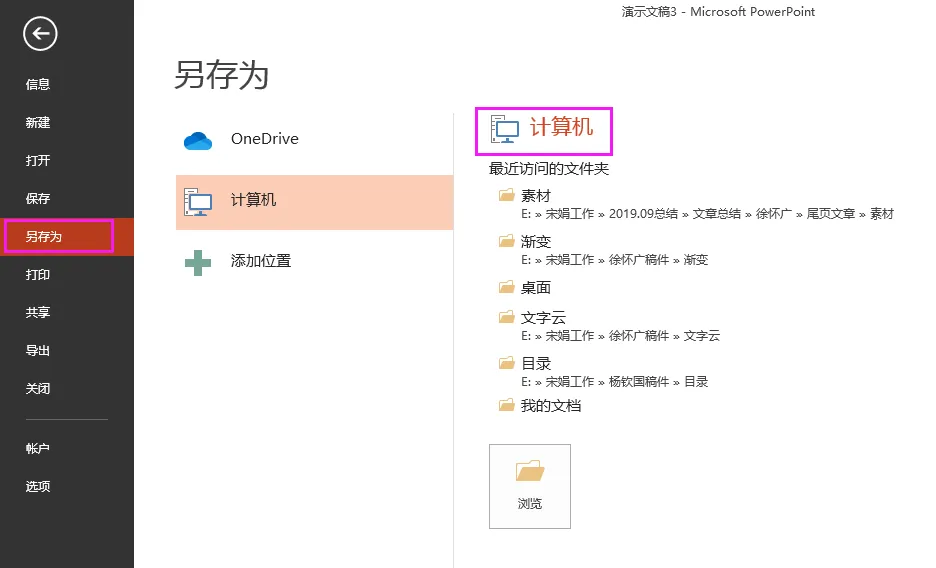Click the back arrow circle icon

(41, 35)
